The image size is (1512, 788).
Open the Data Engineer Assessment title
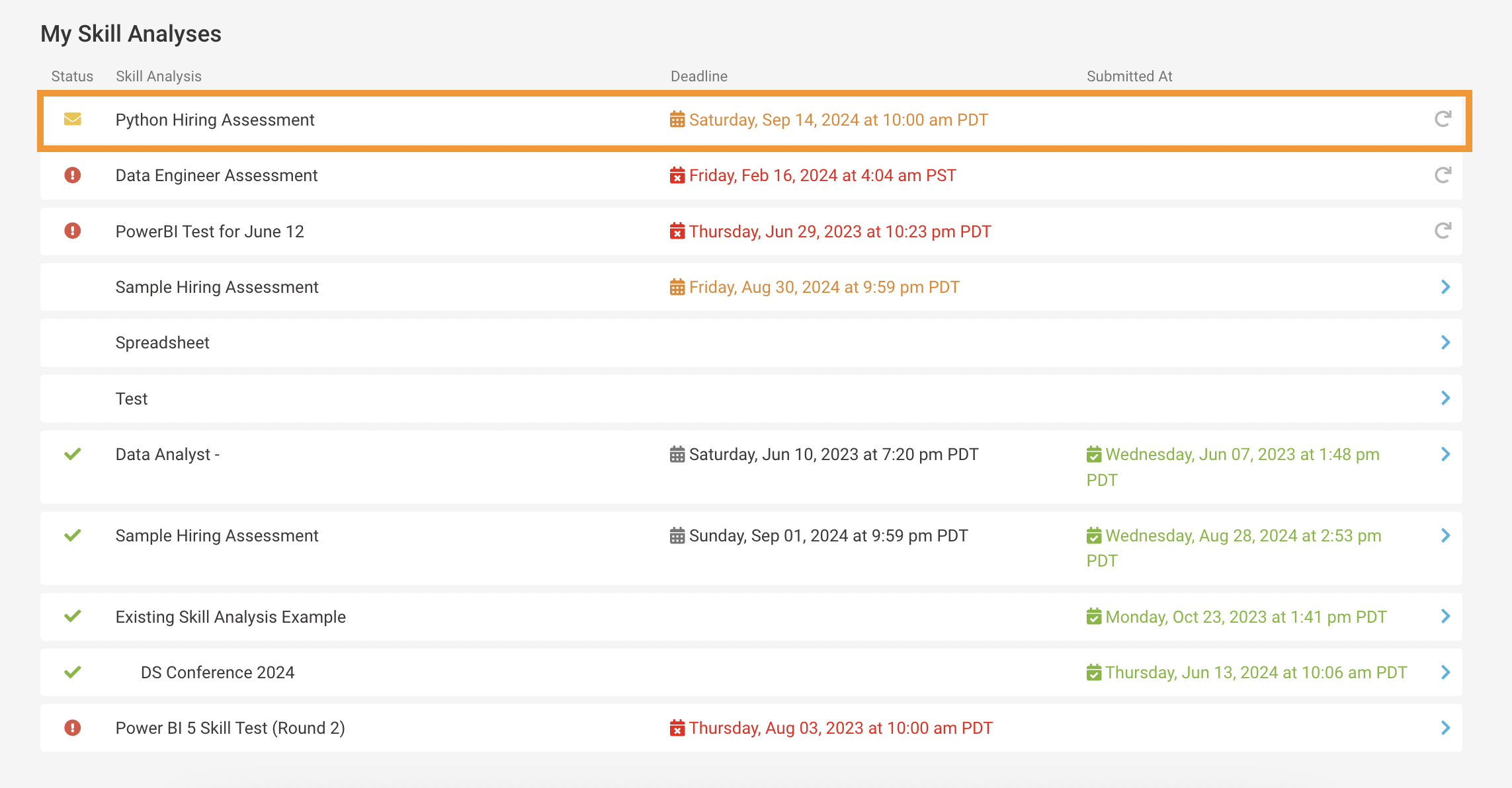click(x=216, y=175)
